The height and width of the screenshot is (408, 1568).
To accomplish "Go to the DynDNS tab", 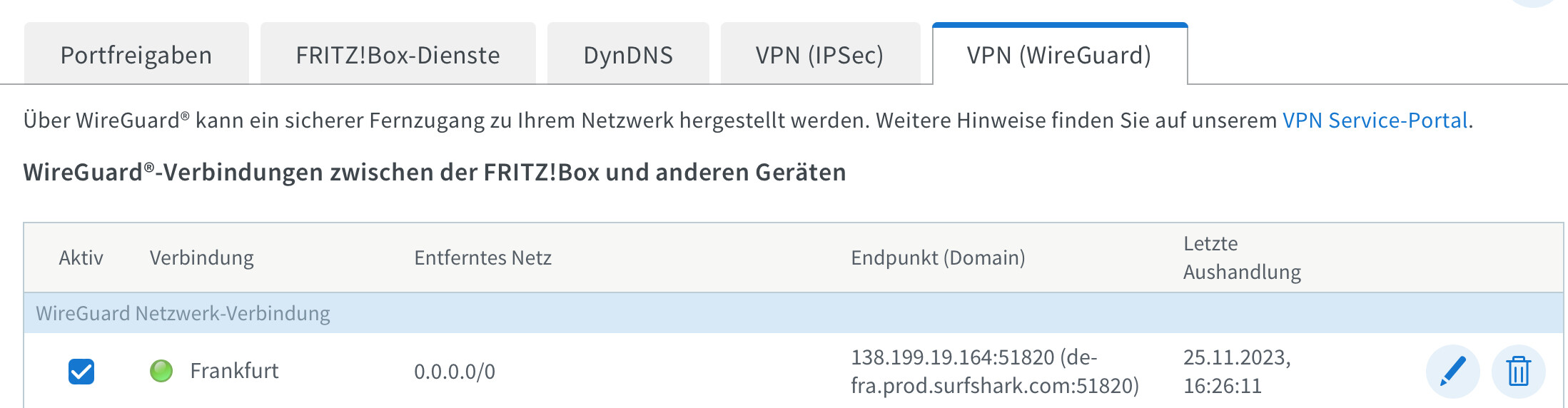I will coord(628,55).
